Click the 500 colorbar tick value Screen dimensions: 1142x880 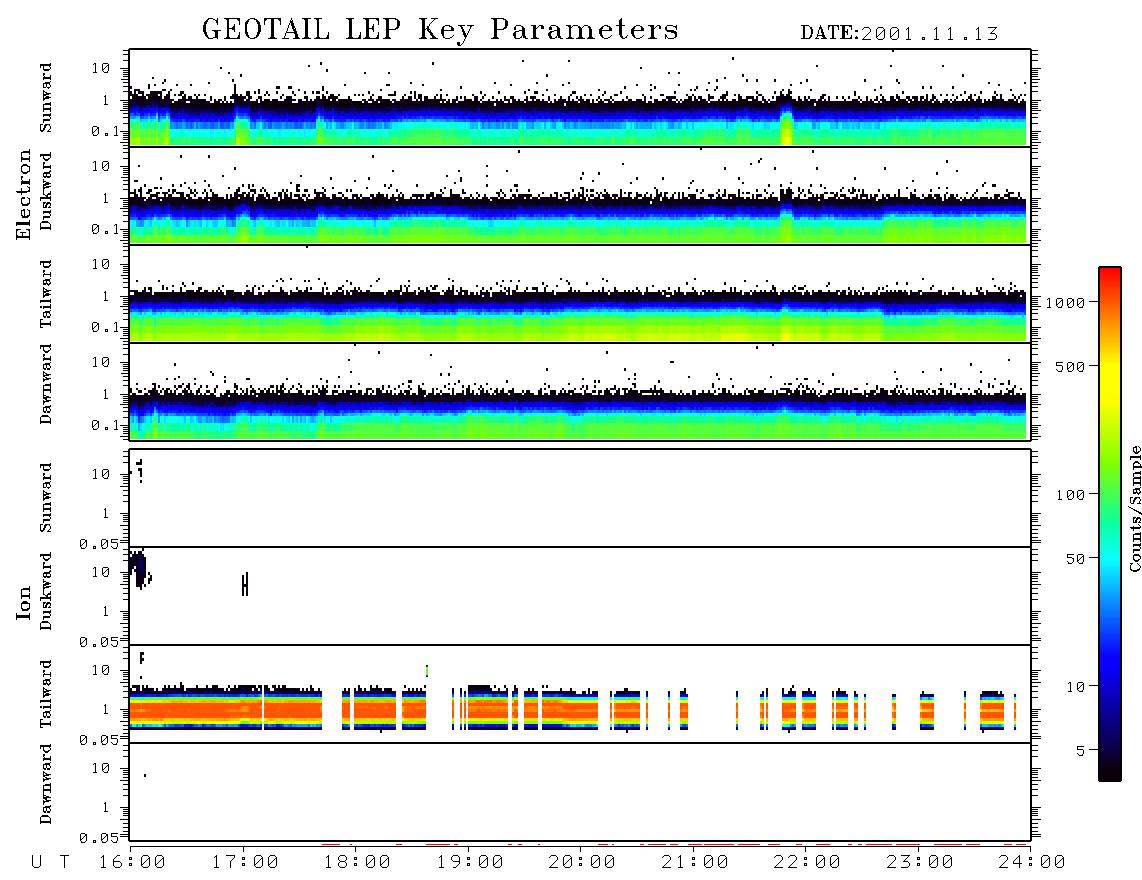pos(1070,366)
